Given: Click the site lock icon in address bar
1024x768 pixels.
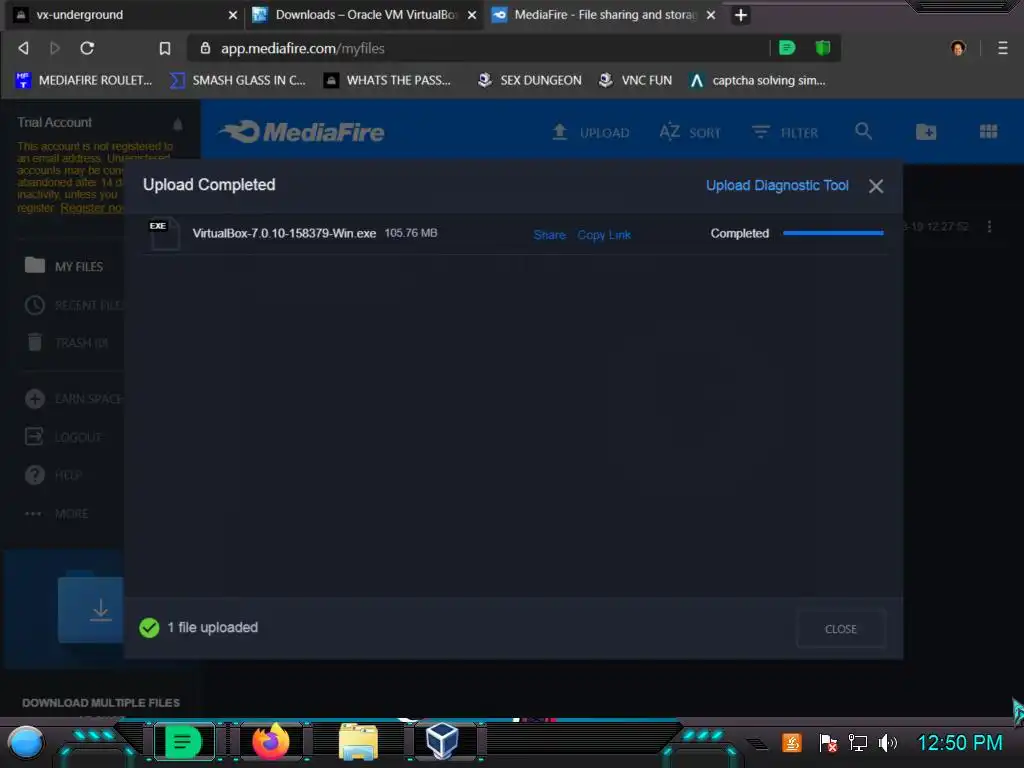Looking at the screenshot, I should 205,48.
